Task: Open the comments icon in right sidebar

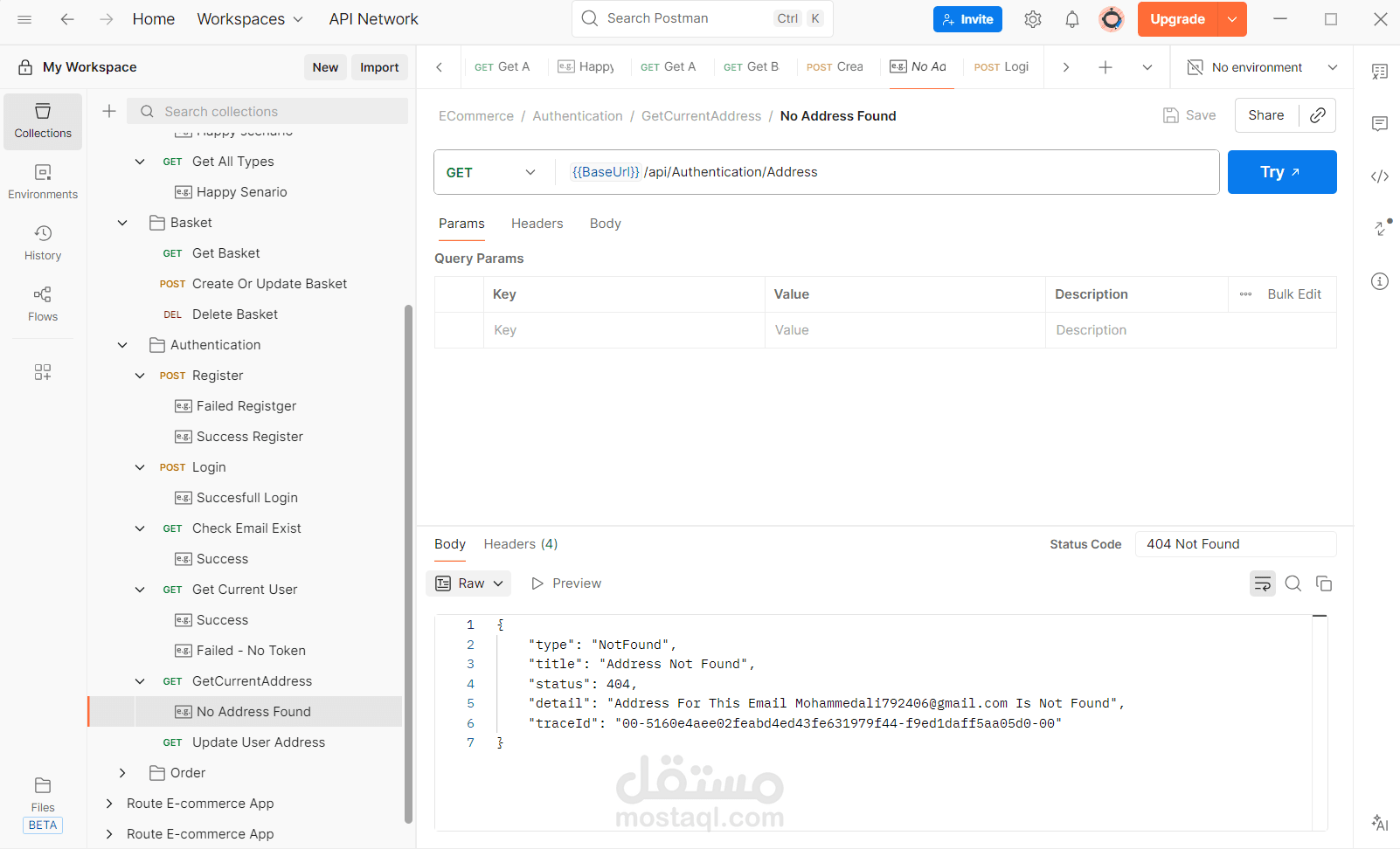Action: tap(1380, 124)
